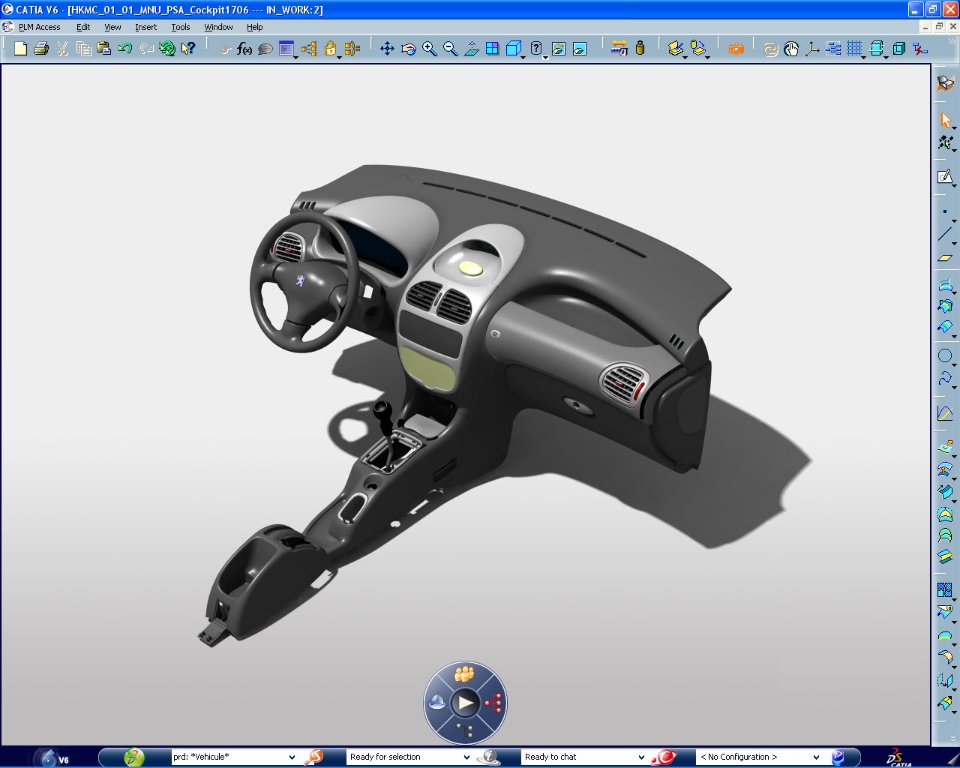Open the Tools menu

pos(179,26)
